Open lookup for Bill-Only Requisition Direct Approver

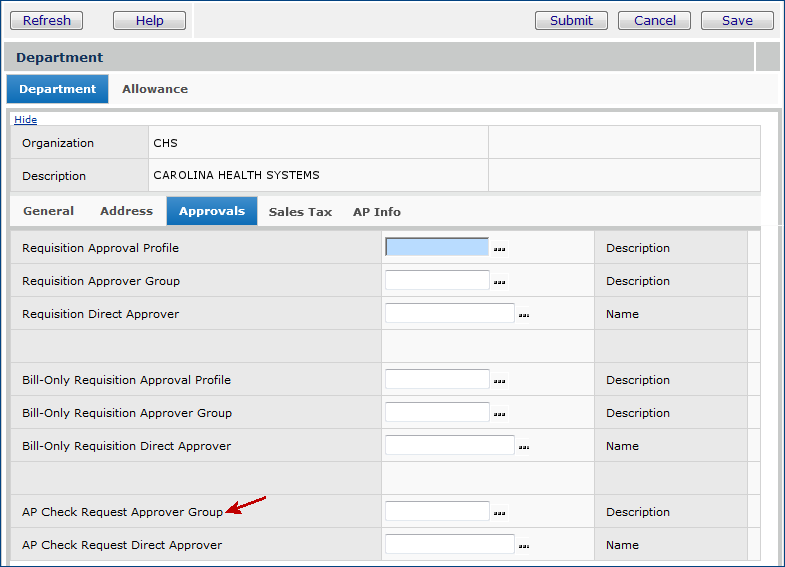click(524, 447)
